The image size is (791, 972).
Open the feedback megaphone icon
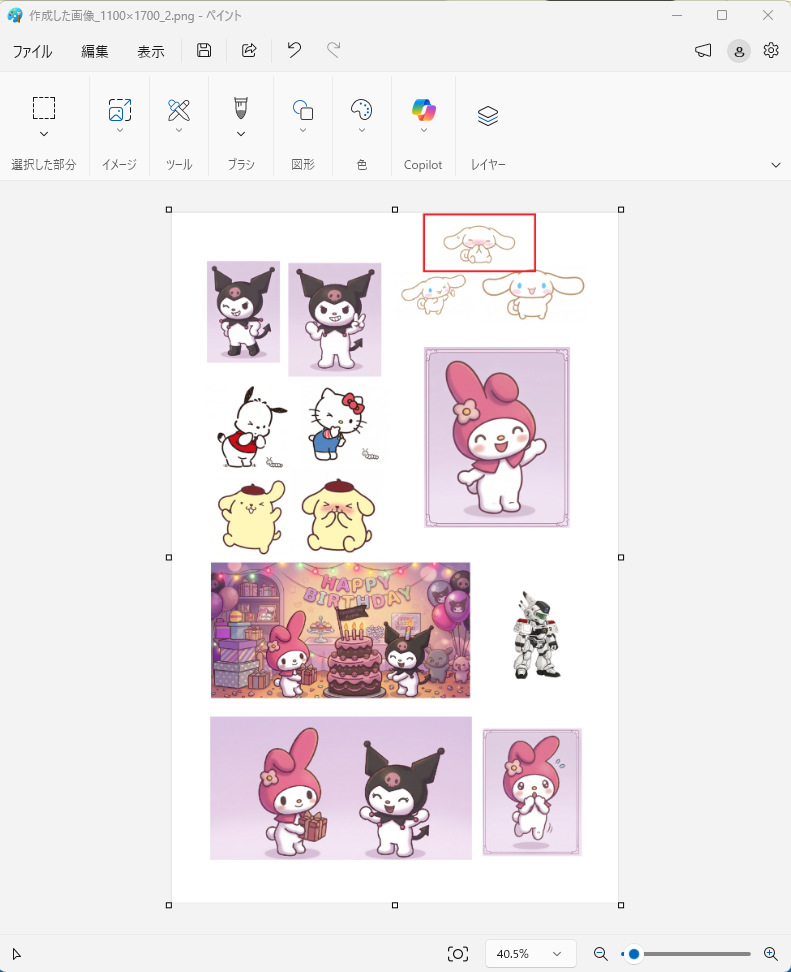pos(703,51)
